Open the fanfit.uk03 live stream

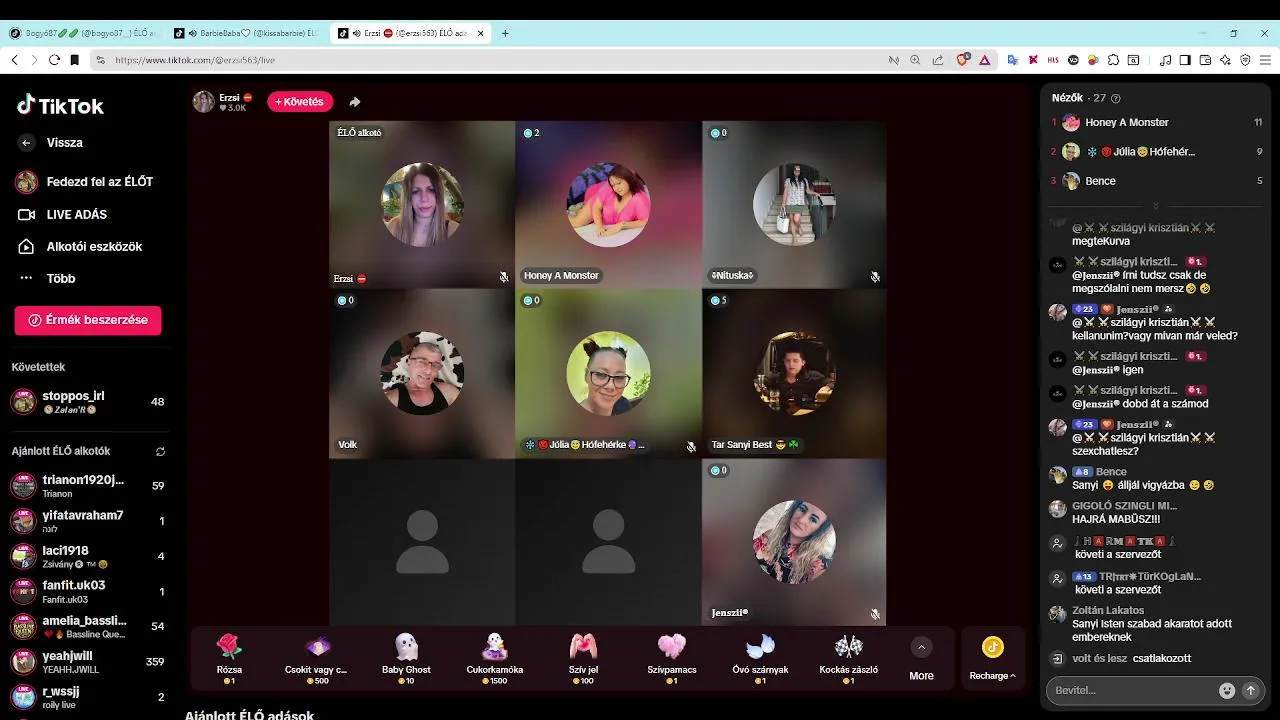88,591
